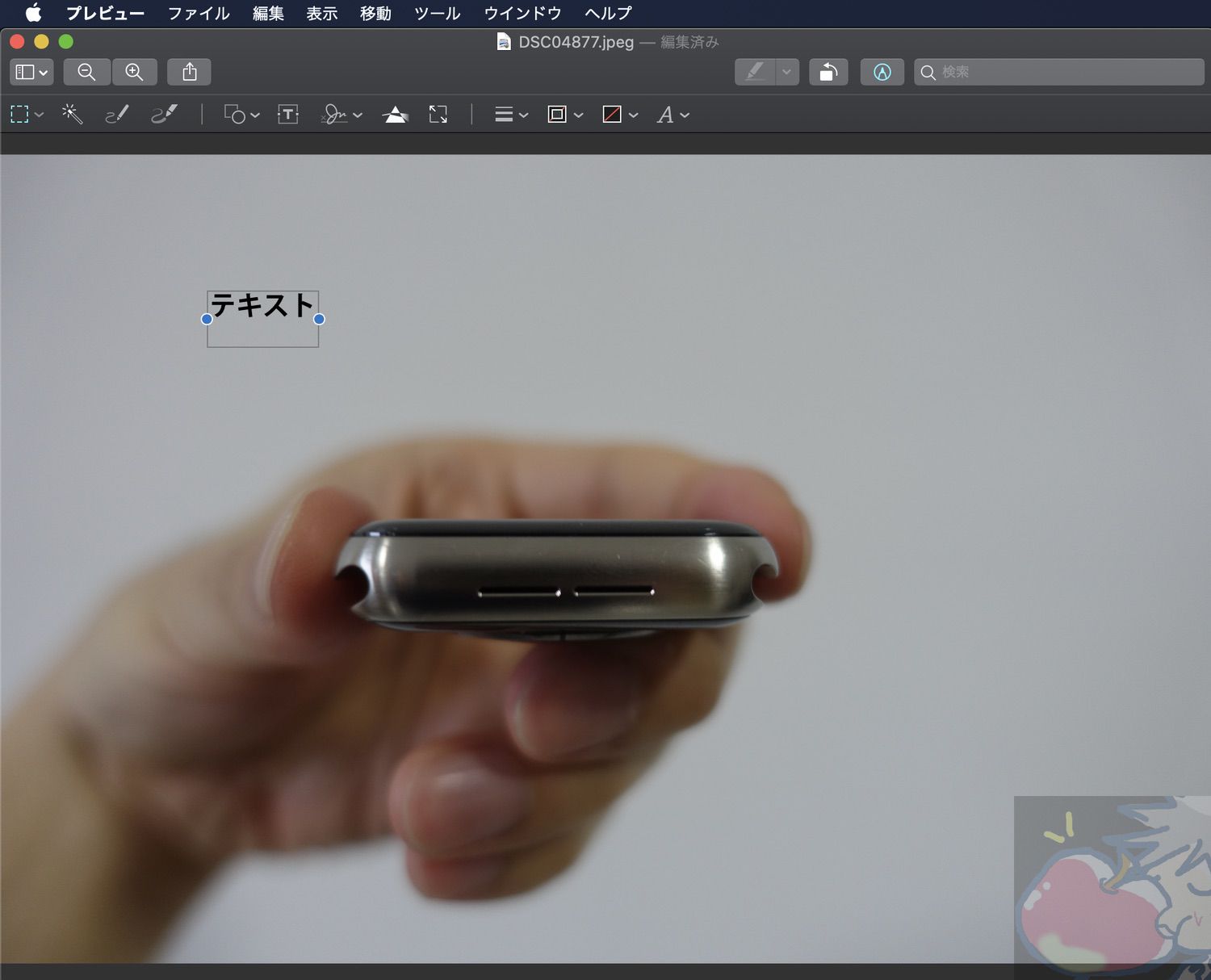
Task: Open the ファイル menu
Action: (x=199, y=13)
